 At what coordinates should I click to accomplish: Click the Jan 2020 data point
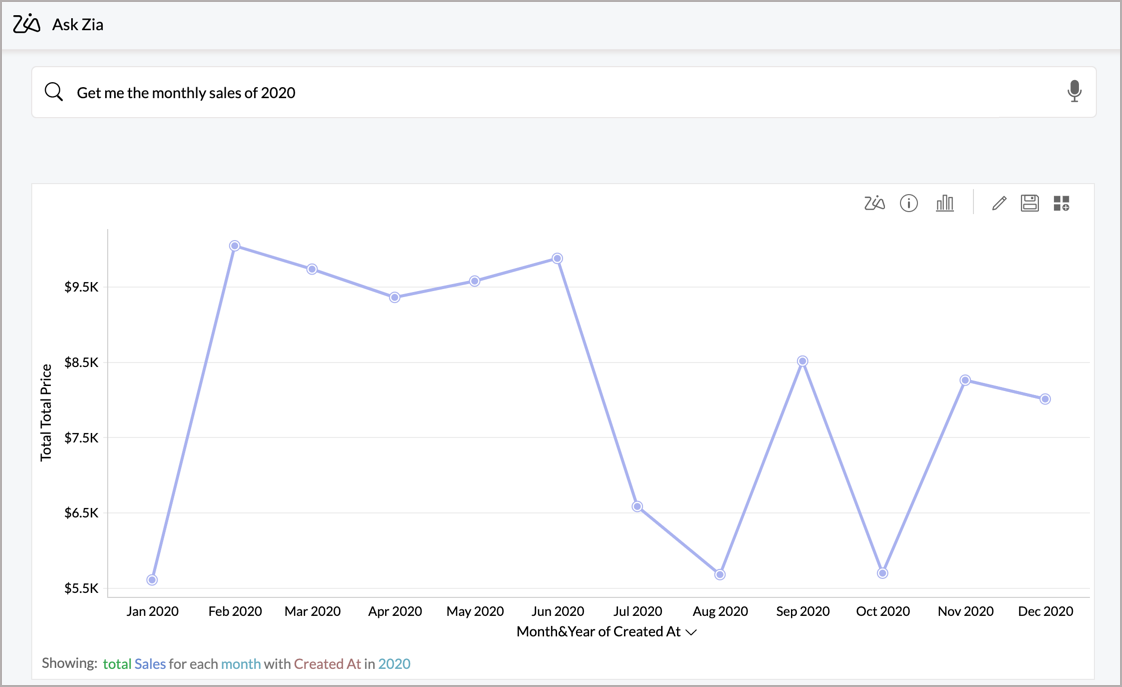pyautogui.click(x=152, y=580)
